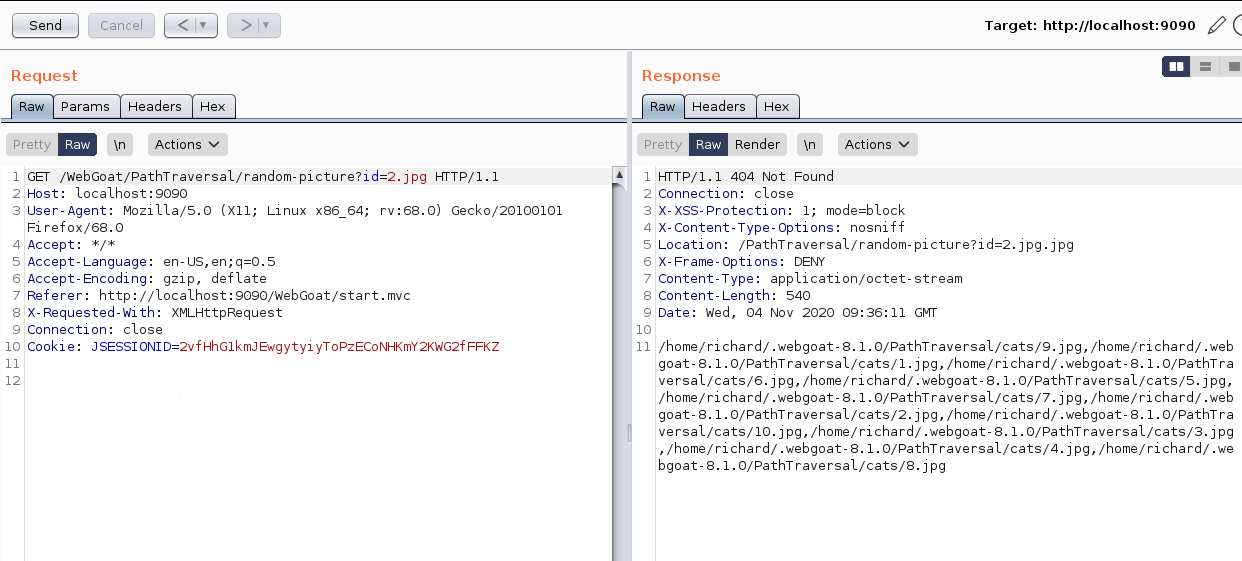Open the request Params tab
This screenshot has width=1242, height=561.
pos(85,106)
